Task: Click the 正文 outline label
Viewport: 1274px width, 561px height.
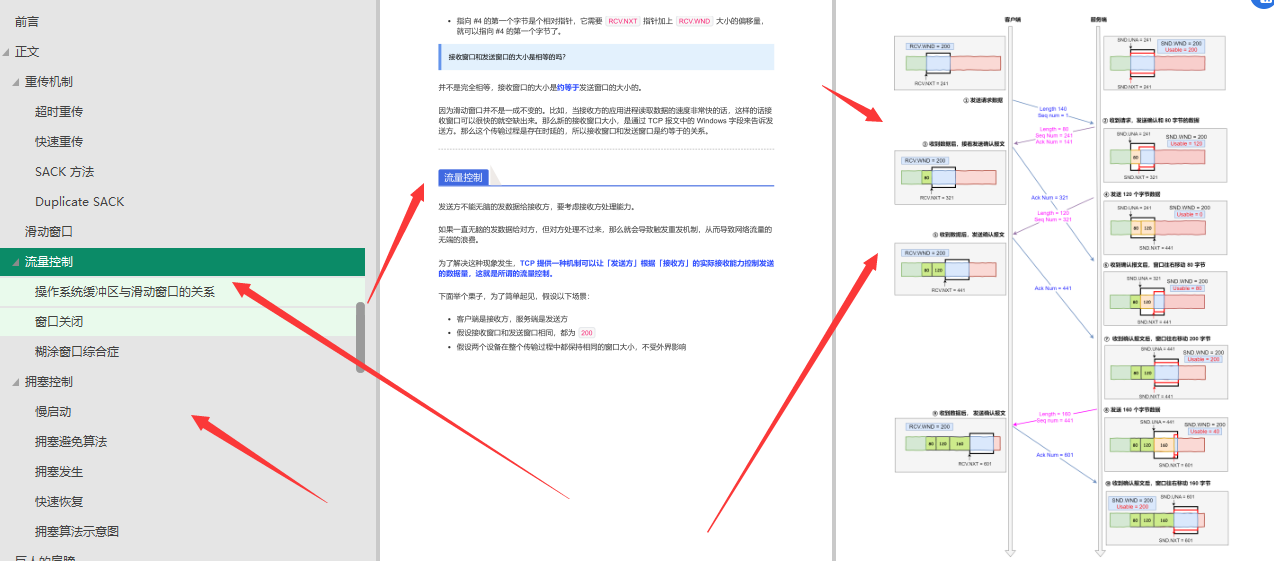Action: [27, 51]
